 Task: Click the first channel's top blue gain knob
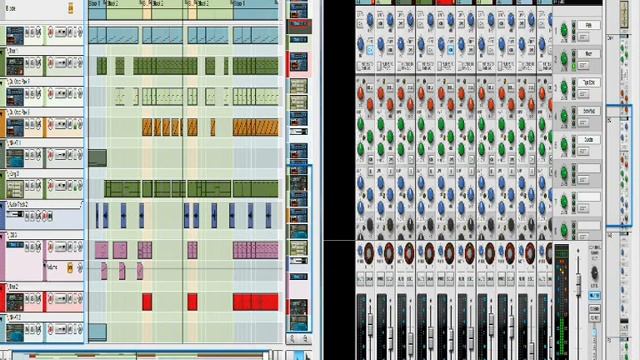[370, 19]
